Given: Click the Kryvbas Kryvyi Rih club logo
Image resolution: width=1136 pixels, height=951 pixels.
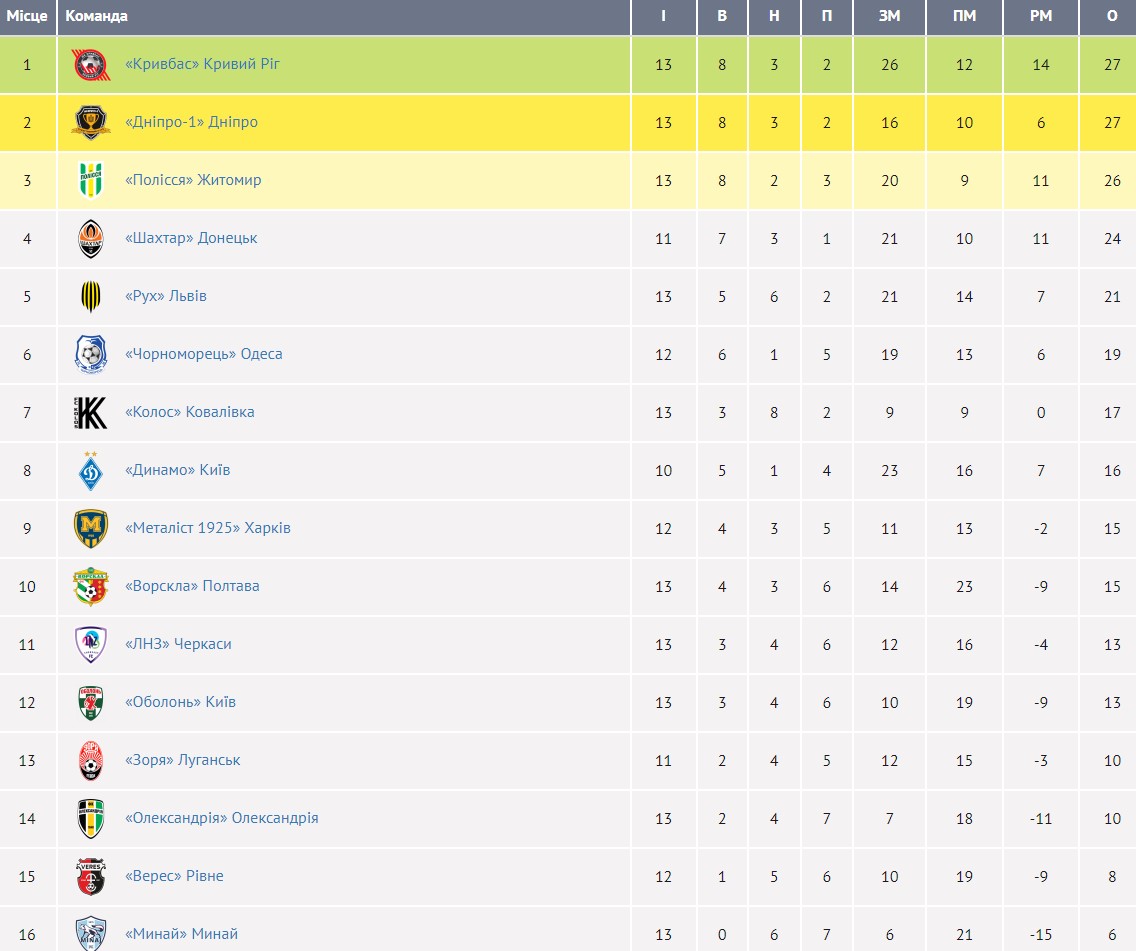Looking at the screenshot, I should pyautogui.click(x=90, y=65).
